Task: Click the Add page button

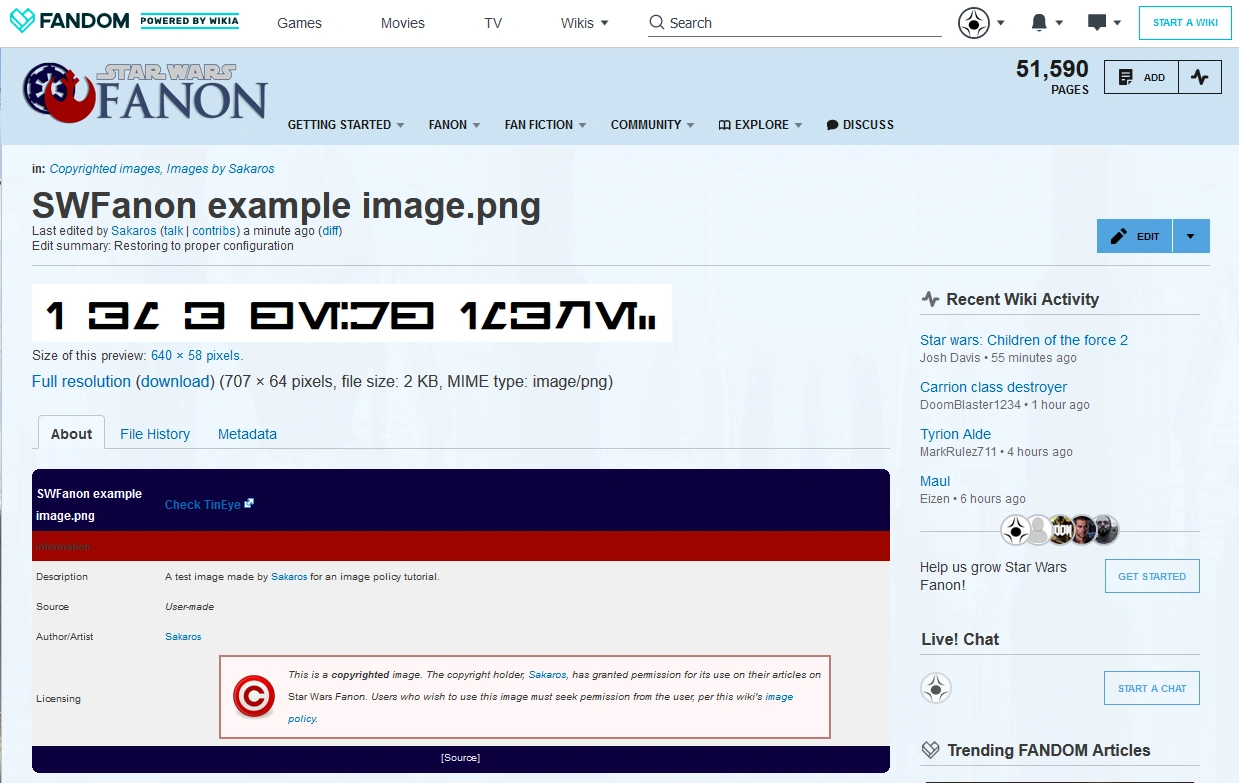Action: (1141, 77)
